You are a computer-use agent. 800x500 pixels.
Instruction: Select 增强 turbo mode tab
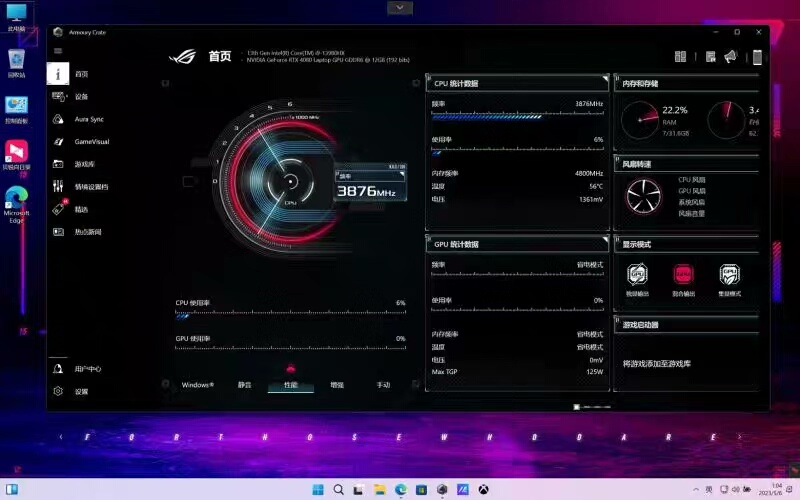tap(337, 385)
